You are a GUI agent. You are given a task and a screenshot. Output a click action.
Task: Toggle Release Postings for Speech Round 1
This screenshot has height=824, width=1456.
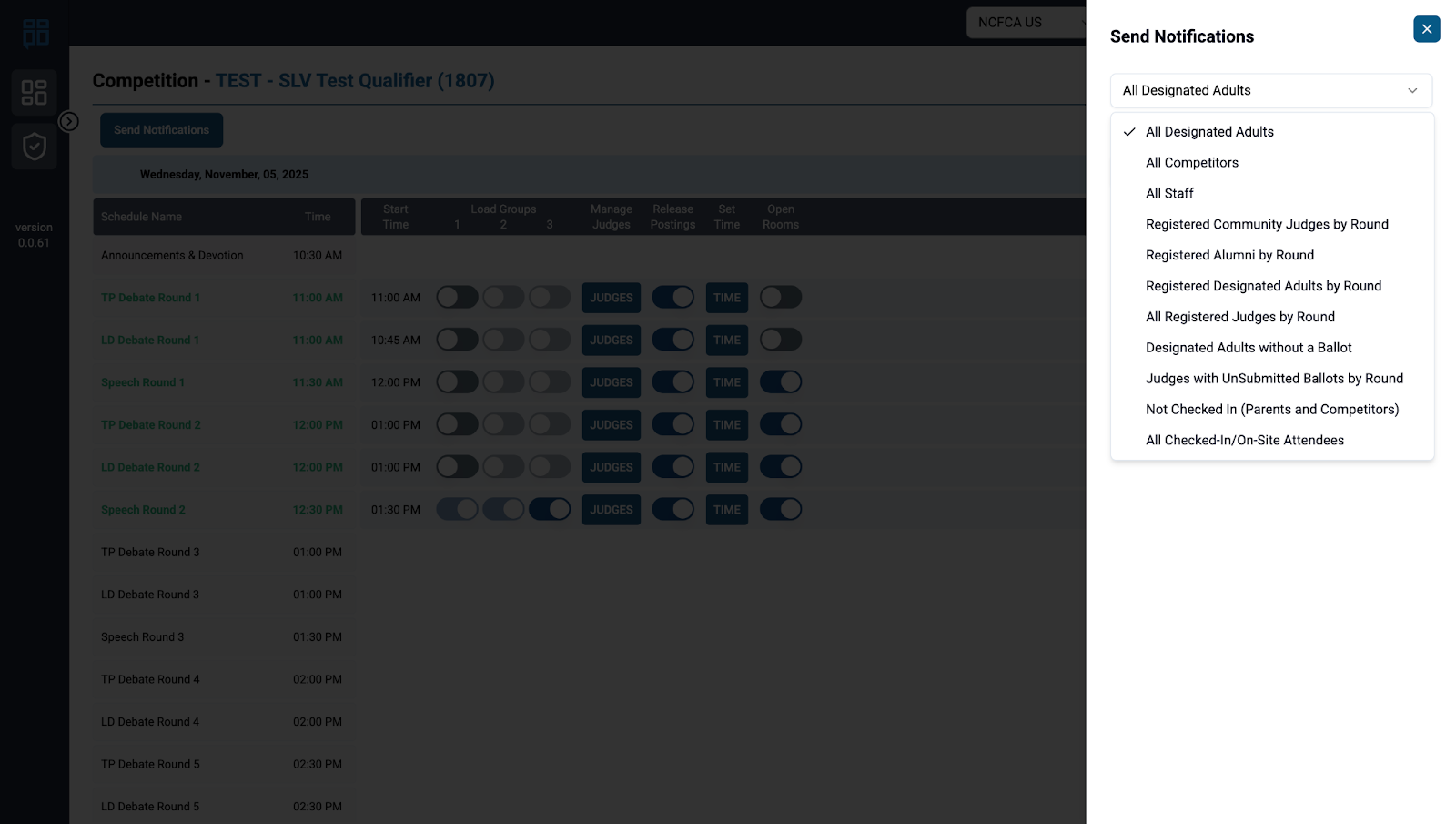coord(672,382)
